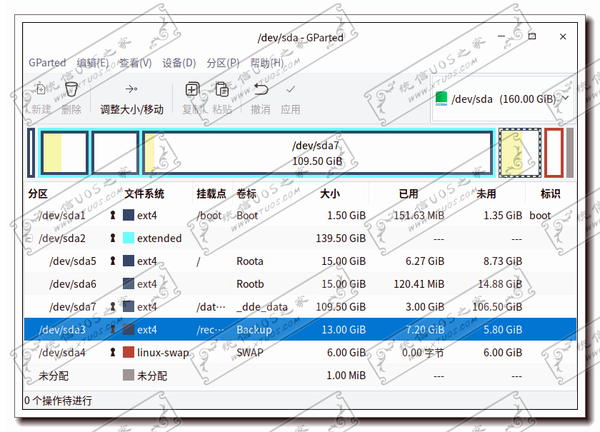Click the 大小 column header

point(330,194)
